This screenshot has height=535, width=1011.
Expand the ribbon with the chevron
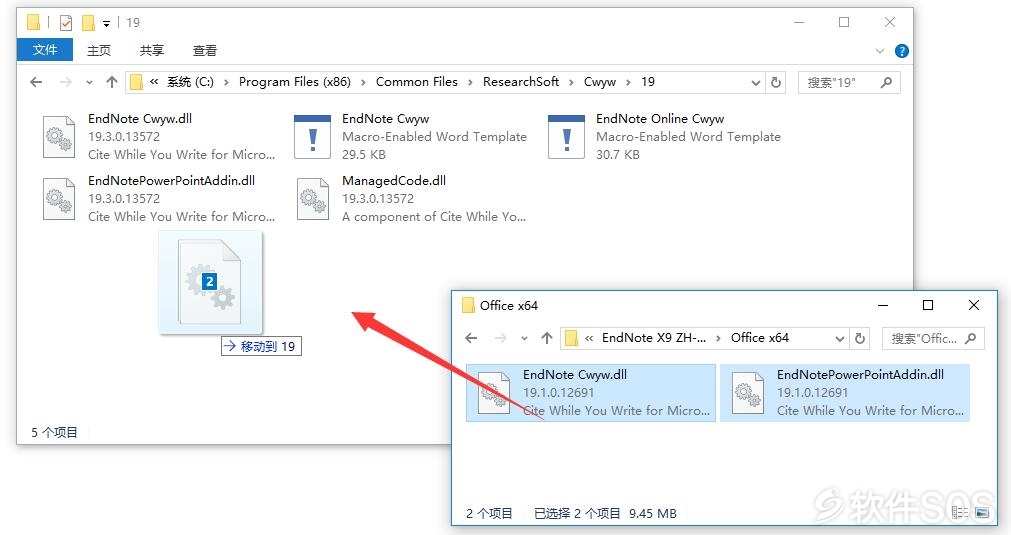879,51
